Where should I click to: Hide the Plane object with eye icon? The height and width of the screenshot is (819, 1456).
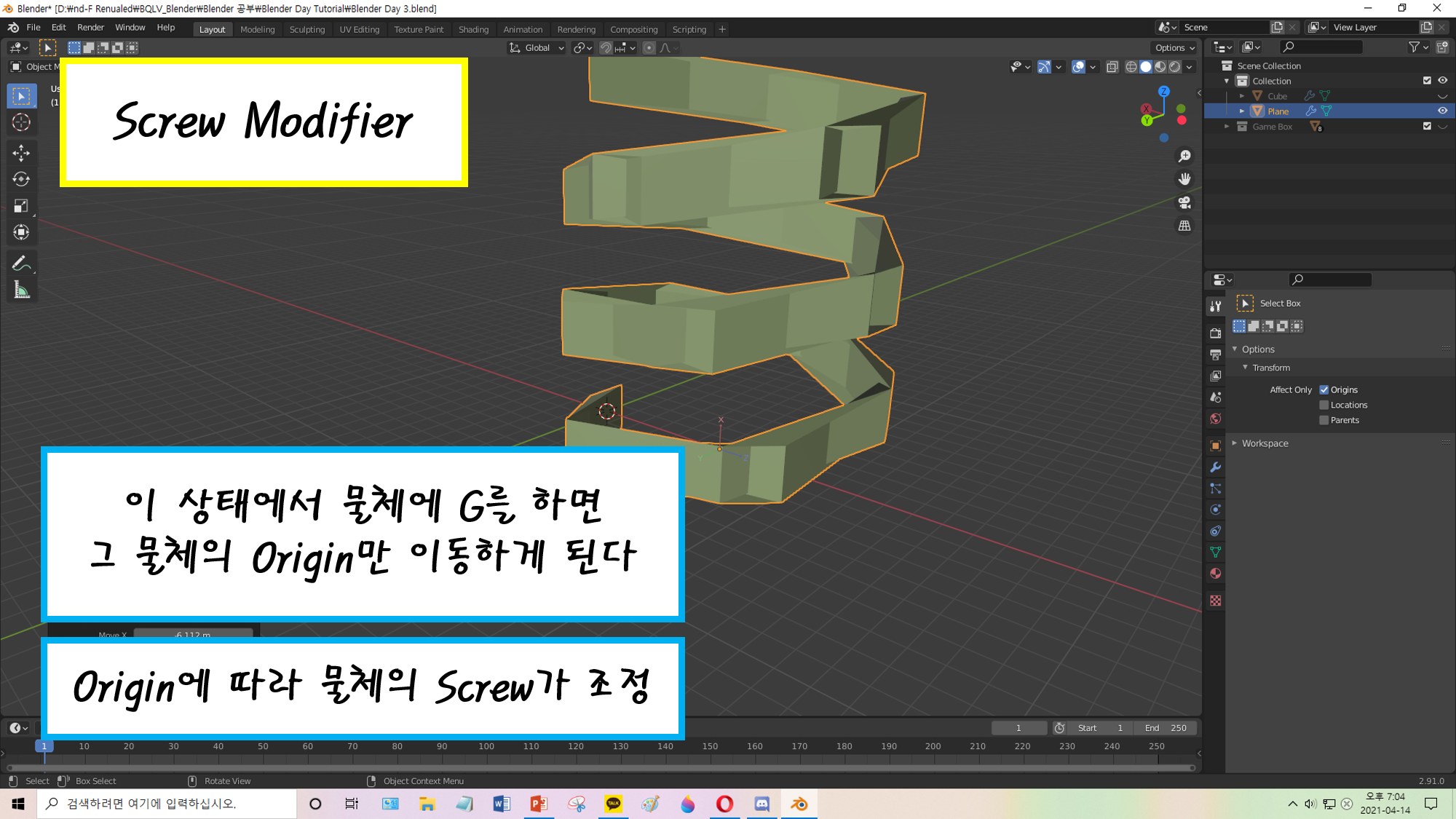coord(1442,111)
